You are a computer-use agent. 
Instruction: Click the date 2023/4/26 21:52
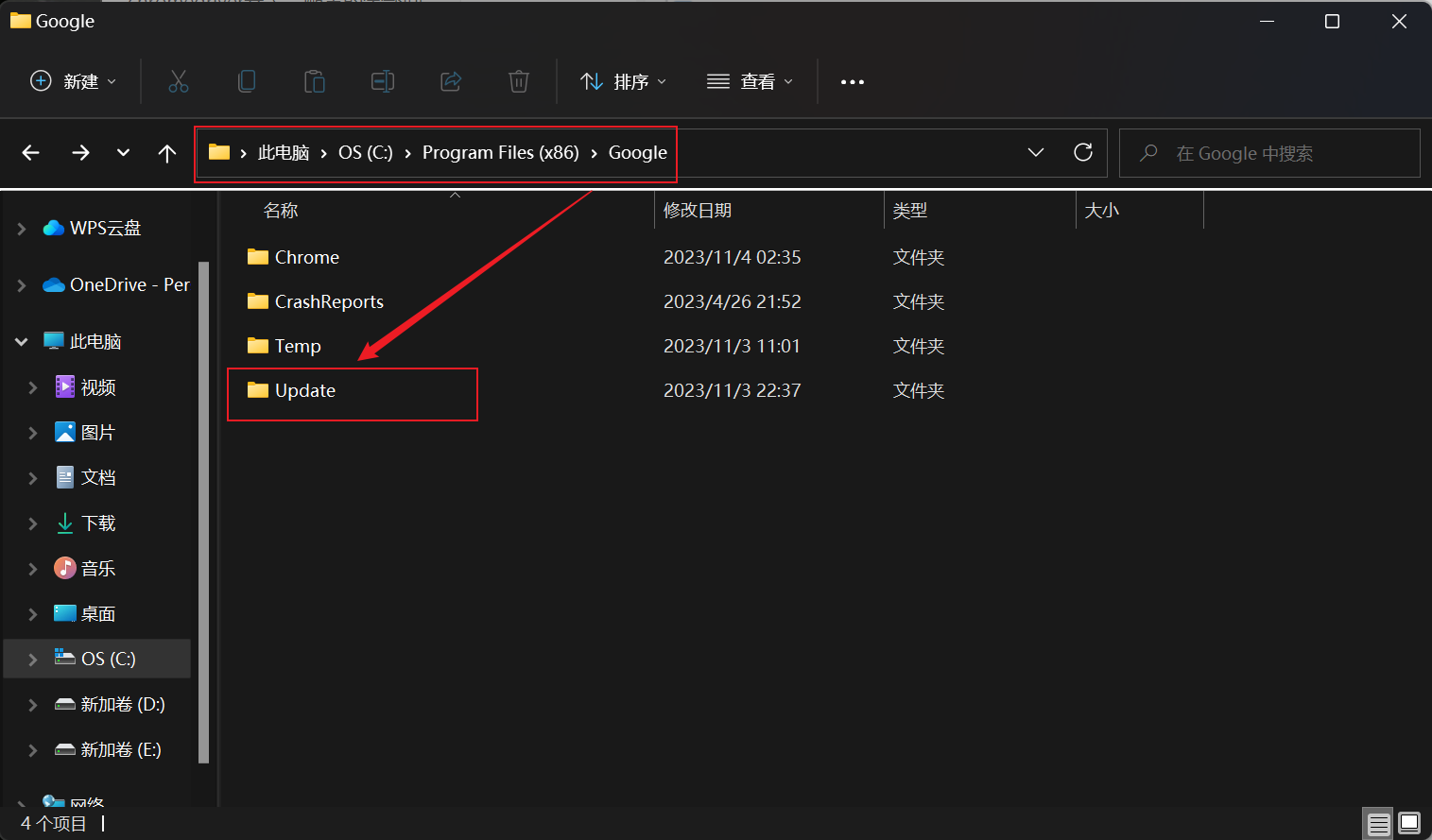coord(733,301)
